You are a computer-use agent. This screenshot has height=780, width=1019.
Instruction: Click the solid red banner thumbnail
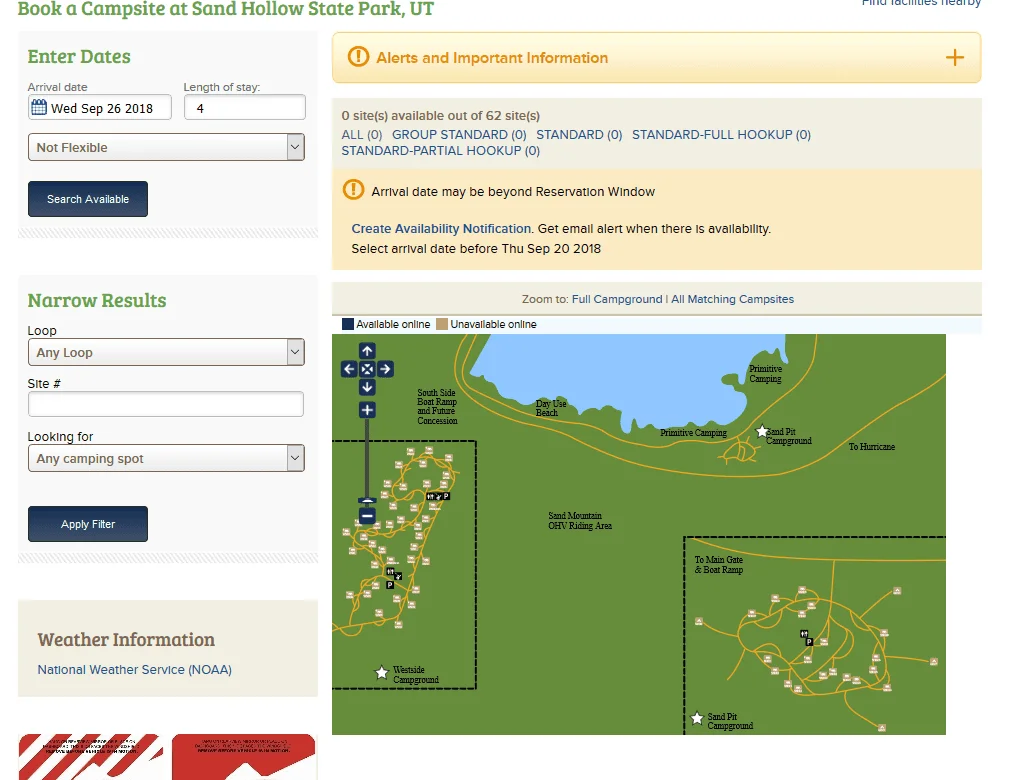point(244,757)
